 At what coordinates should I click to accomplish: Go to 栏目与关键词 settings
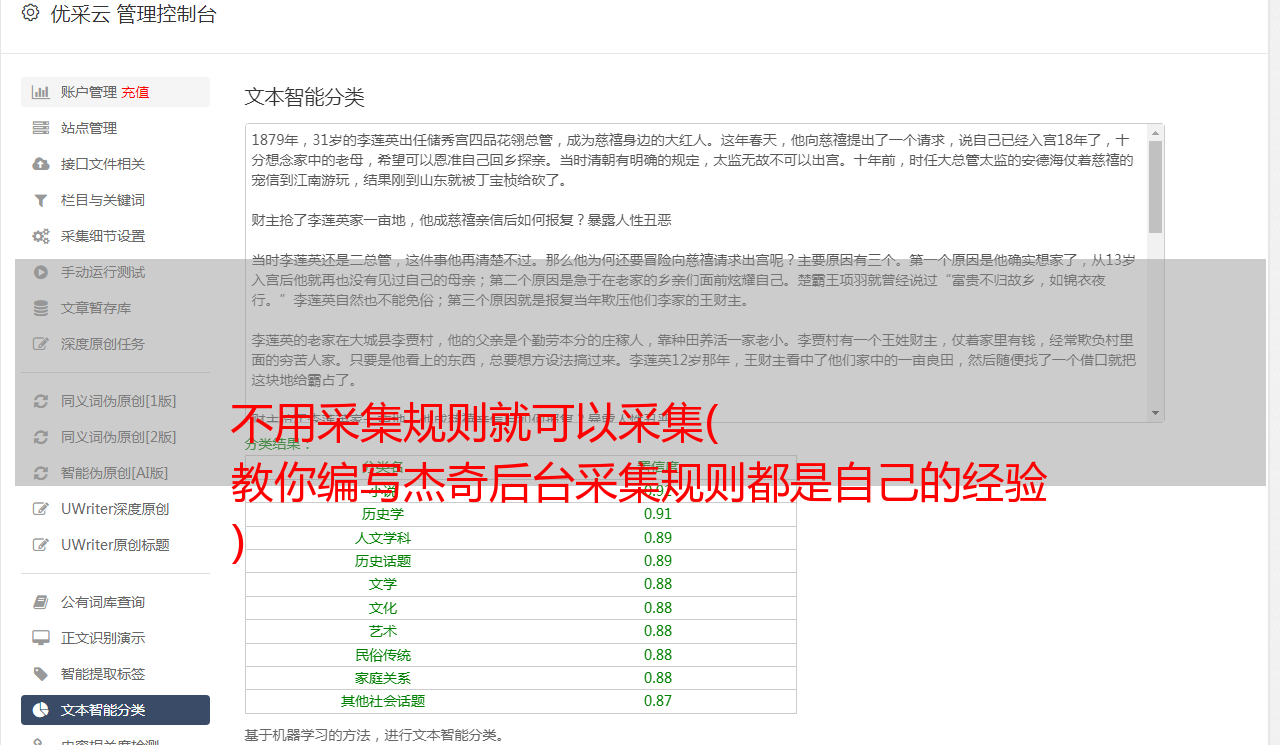click(115, 200)
